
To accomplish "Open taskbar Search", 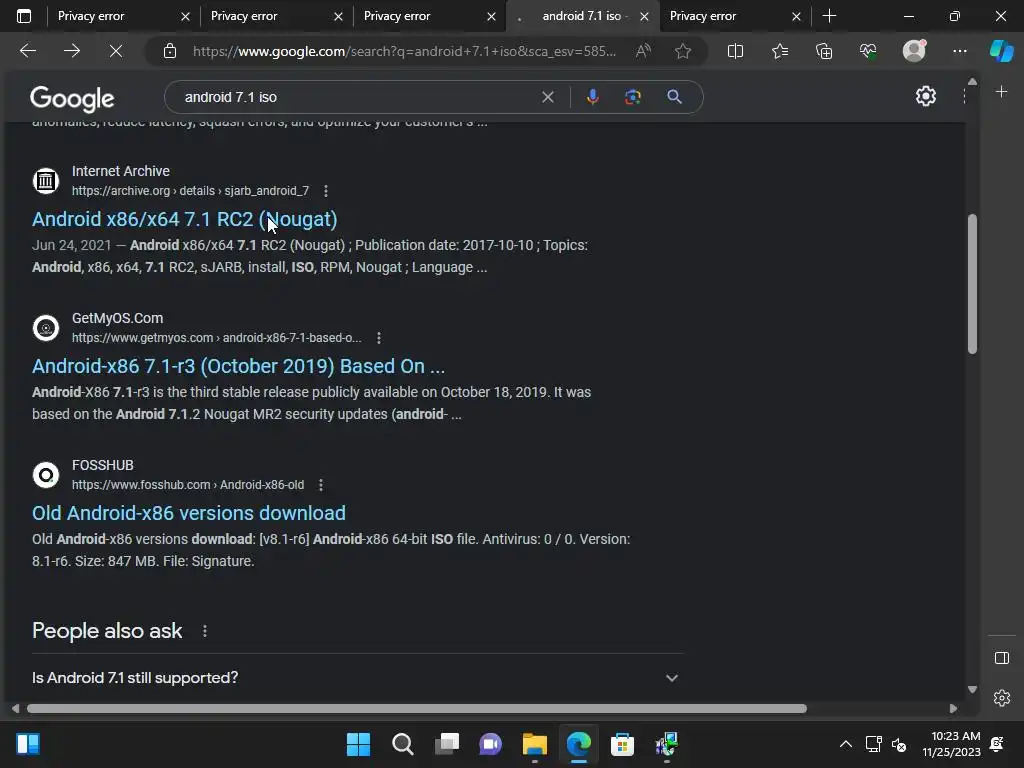I will pyautogui.click(x=402, y=744).
